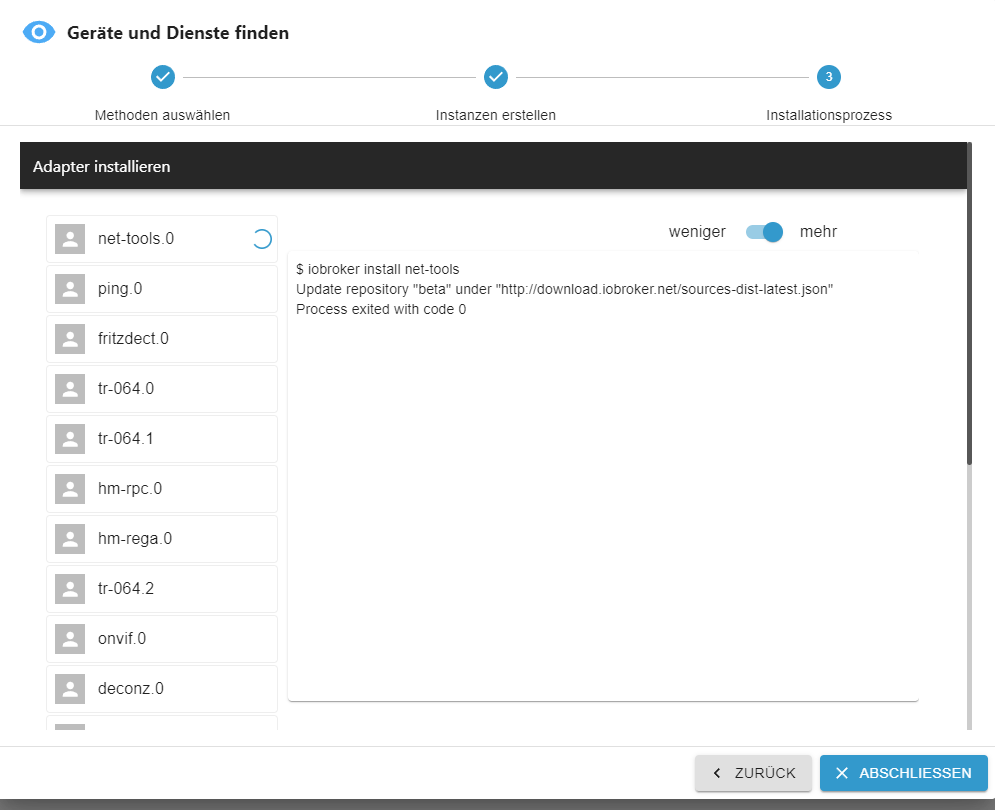Click the onvif.0 adapter avatar icon
Screen dimensions: 995x810
(x=70, y=639)
